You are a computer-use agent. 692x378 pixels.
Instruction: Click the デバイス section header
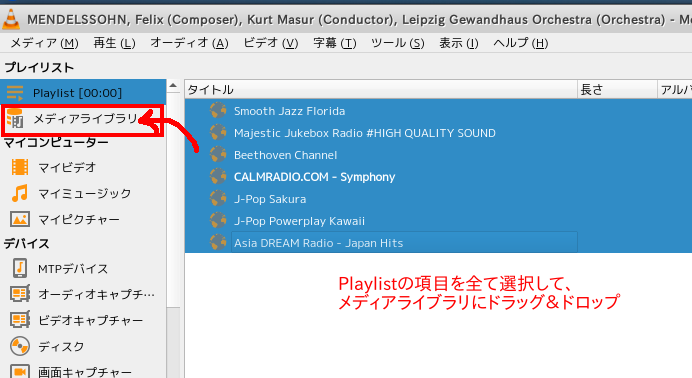pyautogui.click(x=26, y=243)
